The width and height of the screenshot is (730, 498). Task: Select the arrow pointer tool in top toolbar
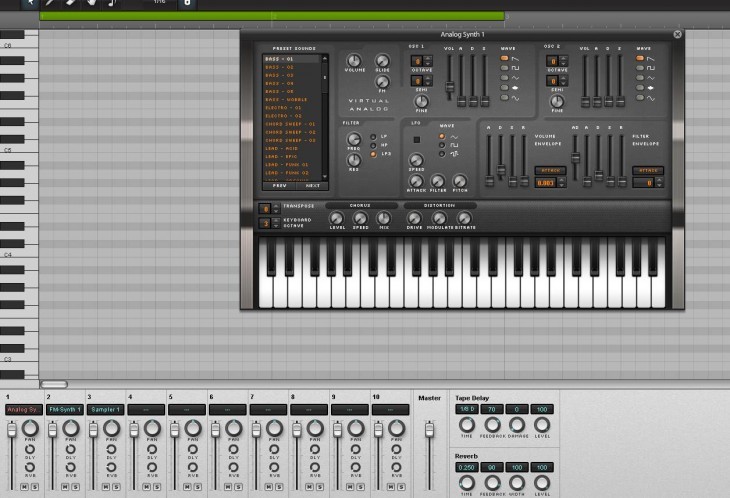tap(31, 3)
